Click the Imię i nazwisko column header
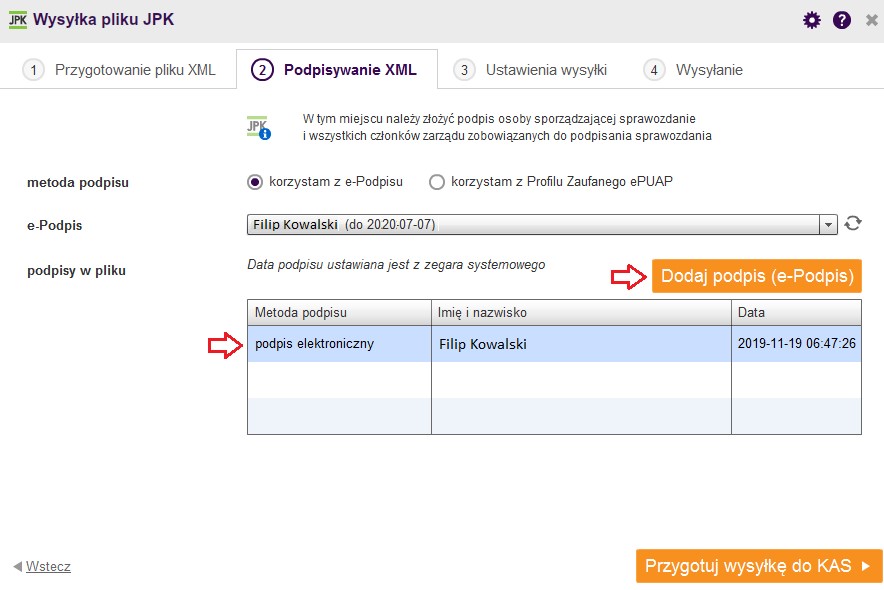The width and height of the screenshot is (884, 590). tap(581, 313)
